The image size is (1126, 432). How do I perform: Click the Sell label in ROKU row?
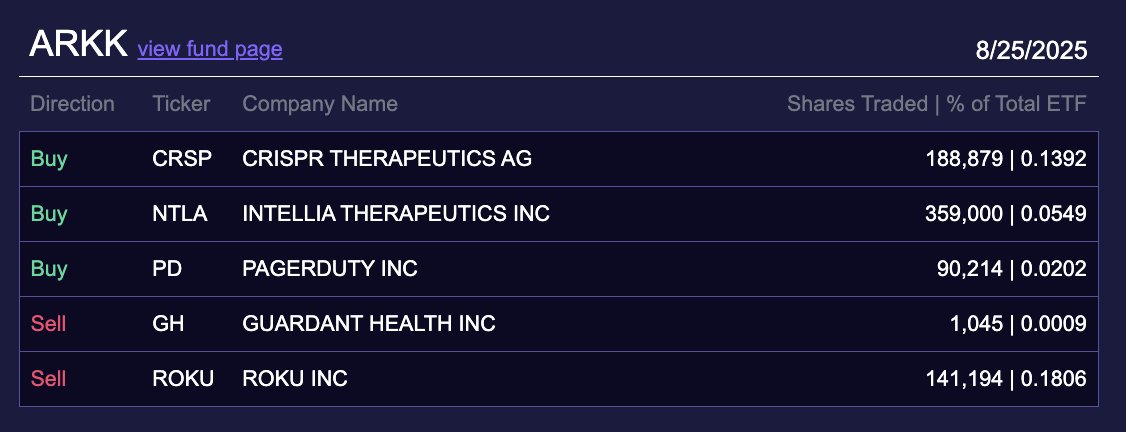48,379
